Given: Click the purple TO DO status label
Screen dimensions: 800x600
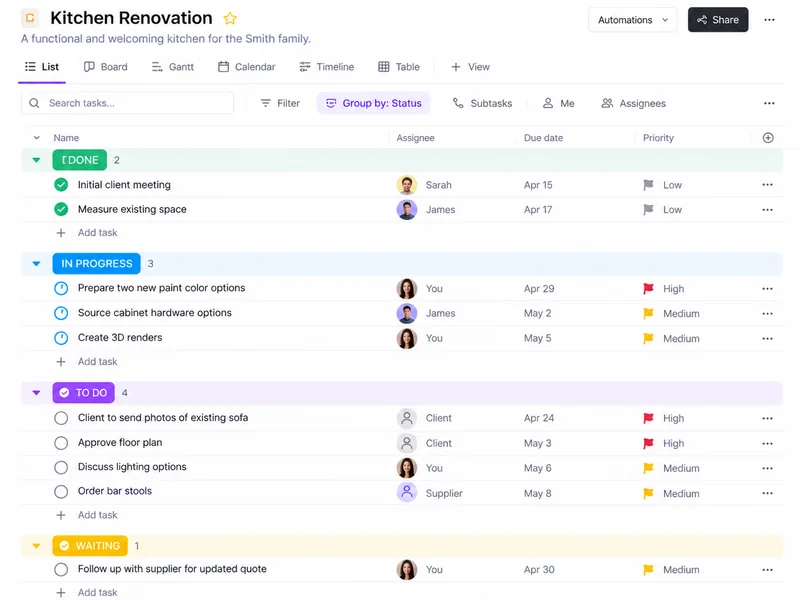Looking at the screenshot, I should [84, 393].
